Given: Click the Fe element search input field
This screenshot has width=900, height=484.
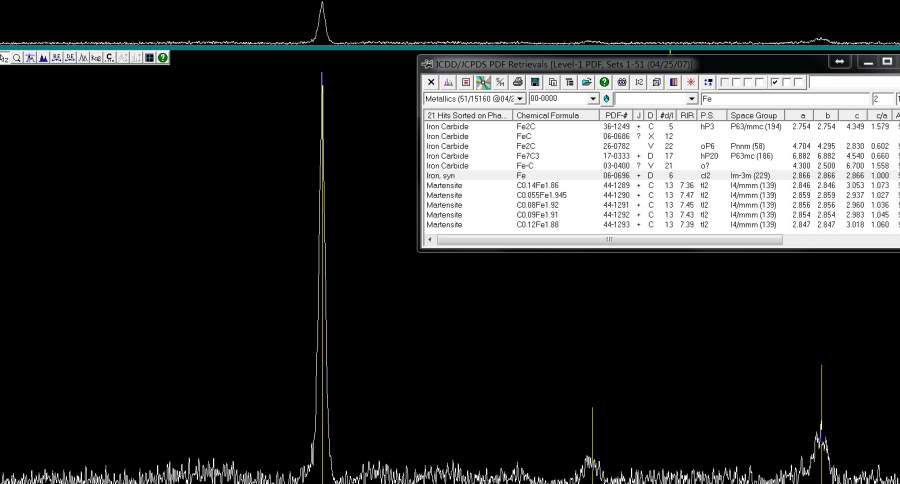Looking at the screenshot, I should [783, 99].
